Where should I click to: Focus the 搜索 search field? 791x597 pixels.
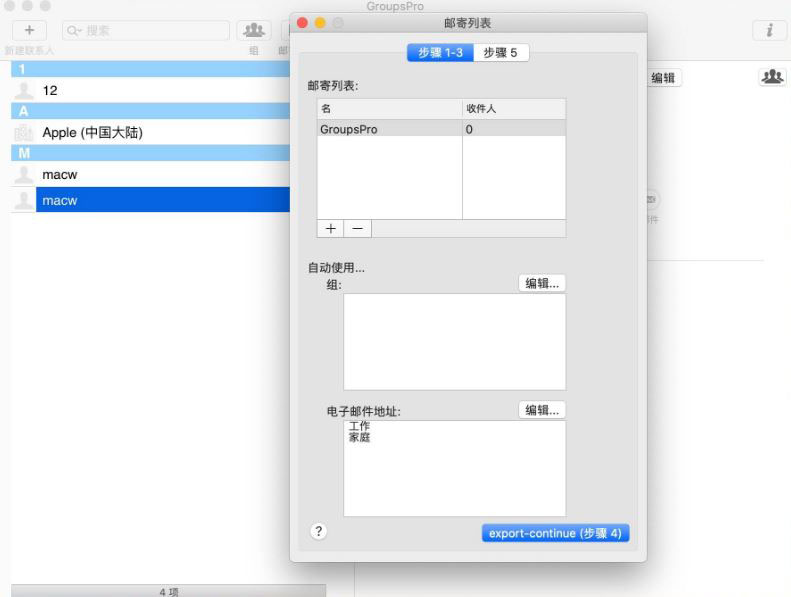coord(146,31)
